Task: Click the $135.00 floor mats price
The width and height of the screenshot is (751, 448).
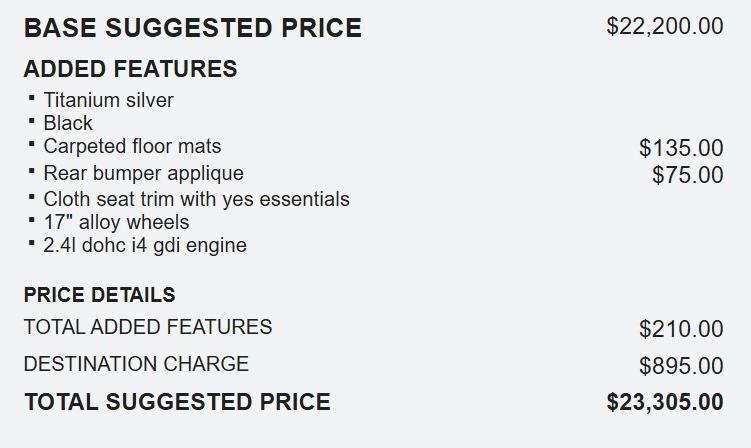Action: [x=680, y=148]
